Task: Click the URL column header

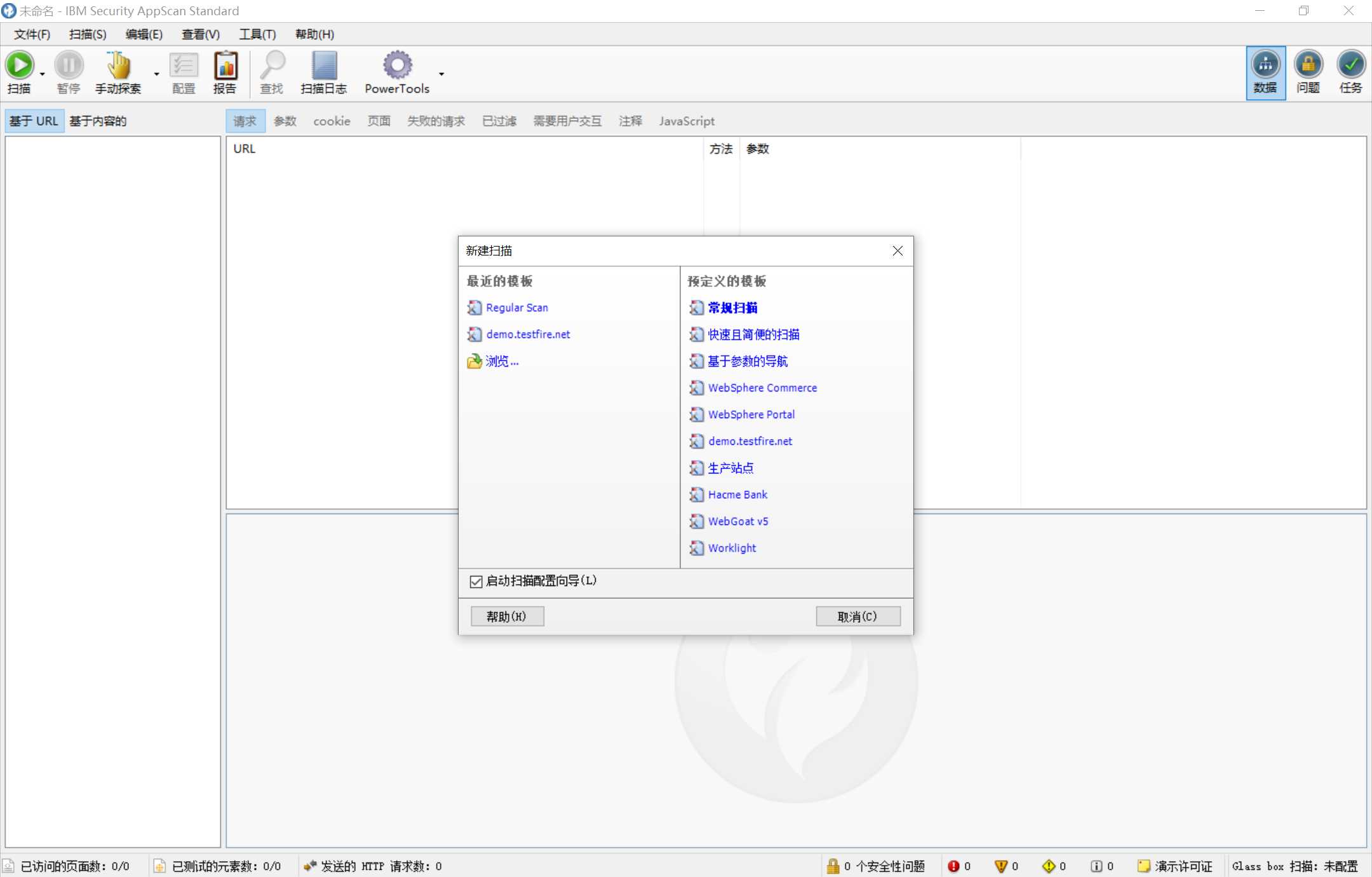Action: 465,149
